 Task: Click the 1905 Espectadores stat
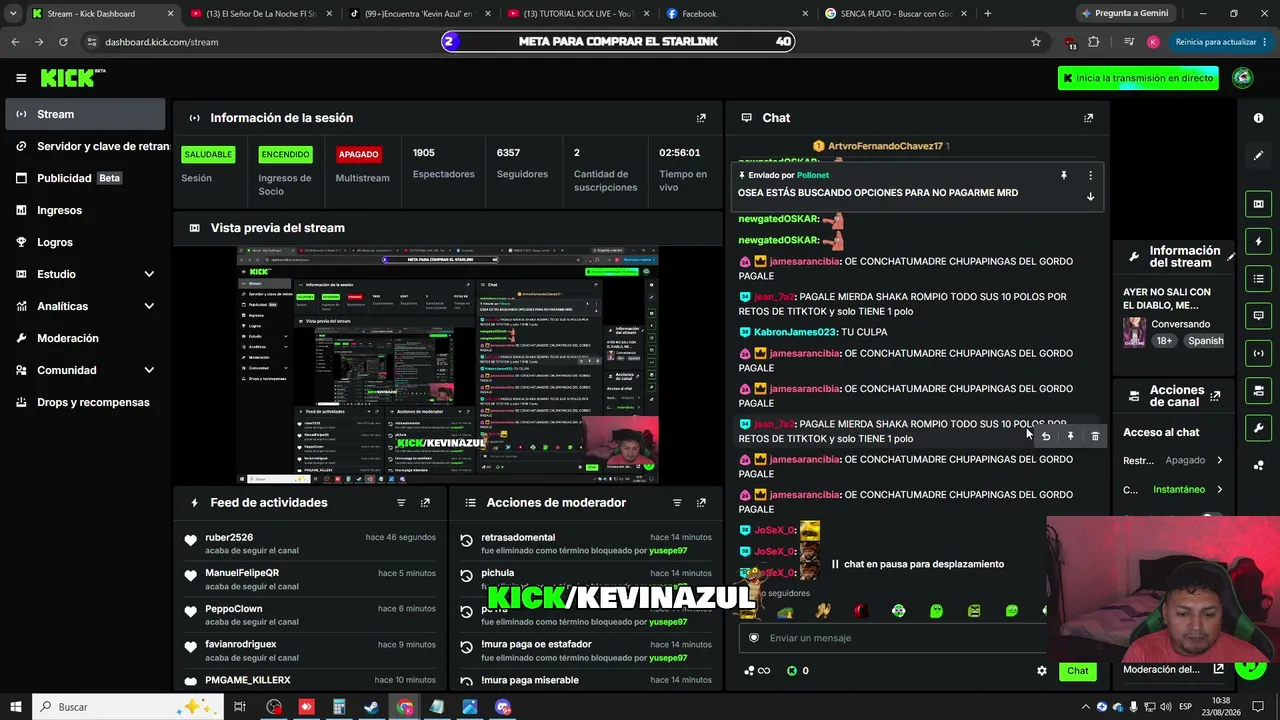click(443, 163)
